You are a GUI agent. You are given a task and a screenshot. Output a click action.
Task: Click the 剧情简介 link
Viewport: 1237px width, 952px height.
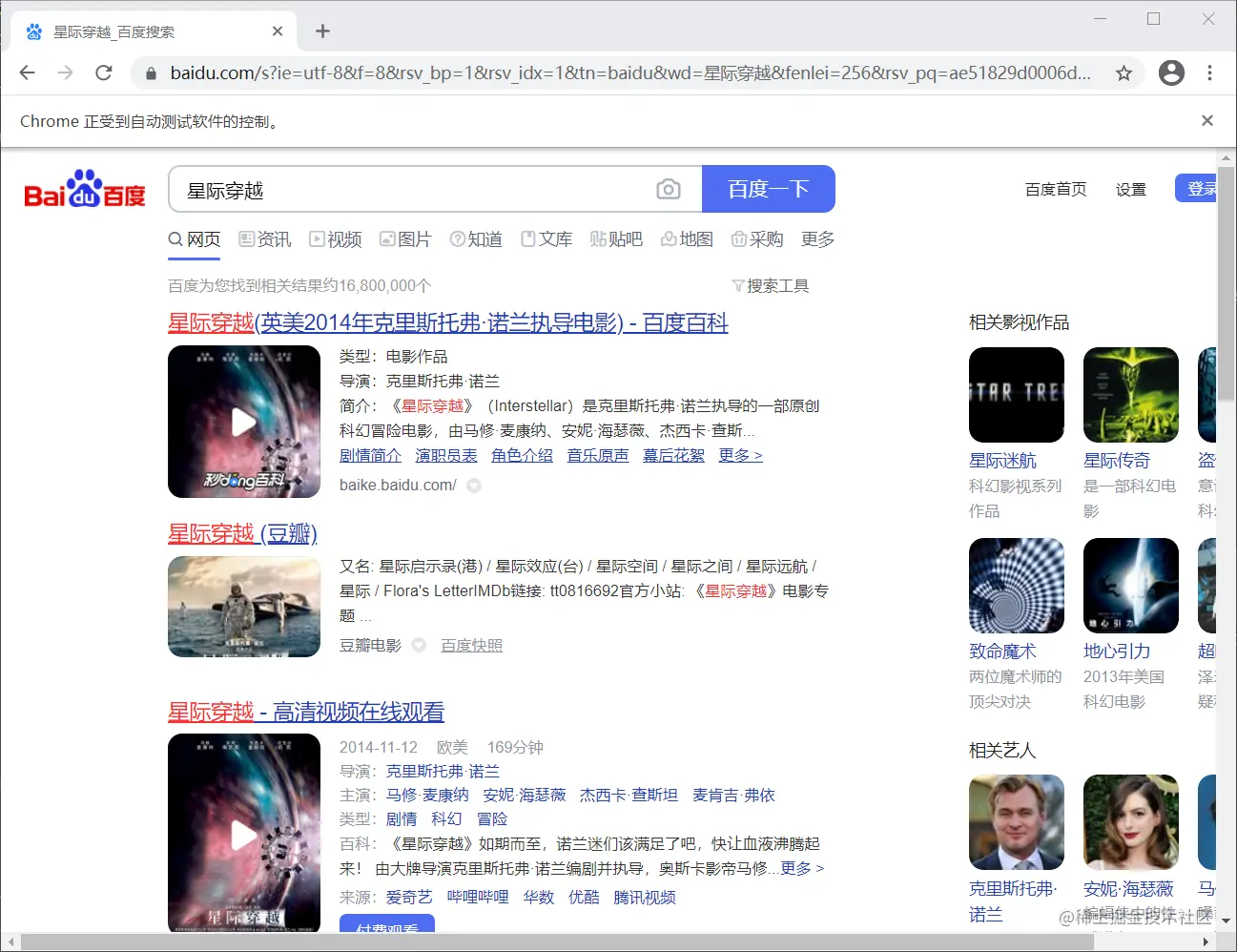click(x=370, y=456)
